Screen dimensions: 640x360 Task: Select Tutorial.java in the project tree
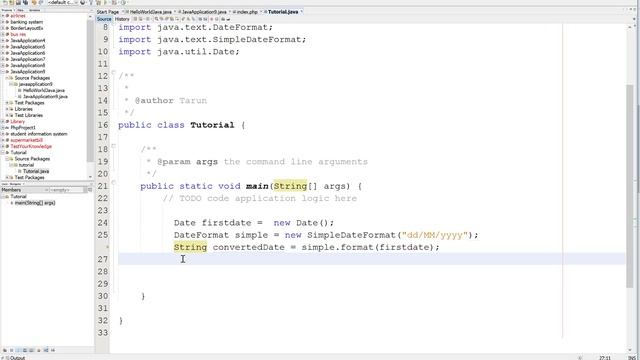click(36, 171)
